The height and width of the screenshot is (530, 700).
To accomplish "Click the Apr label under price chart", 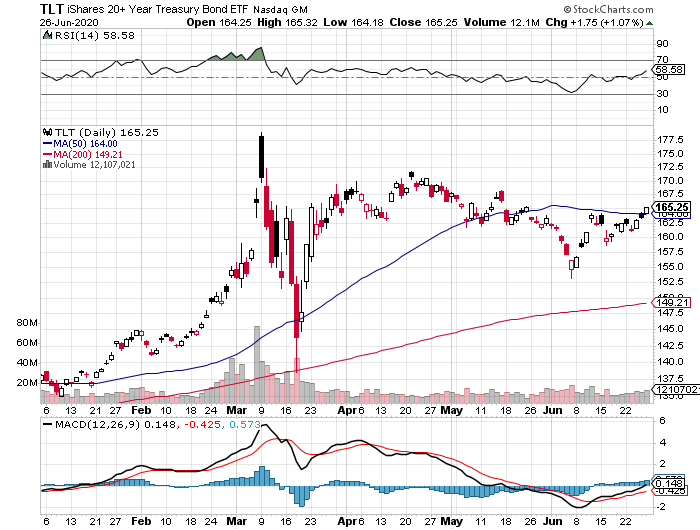I will [346, 410].
